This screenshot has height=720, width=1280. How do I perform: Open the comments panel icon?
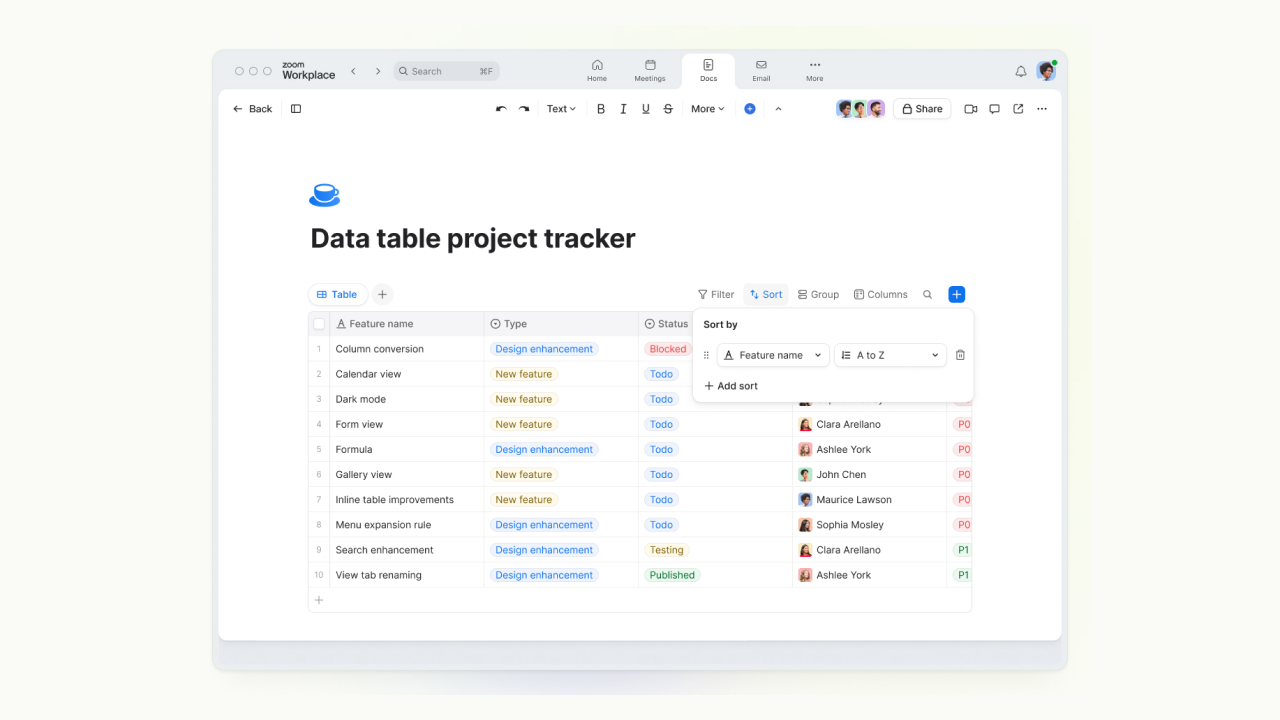tap(994, 109)
